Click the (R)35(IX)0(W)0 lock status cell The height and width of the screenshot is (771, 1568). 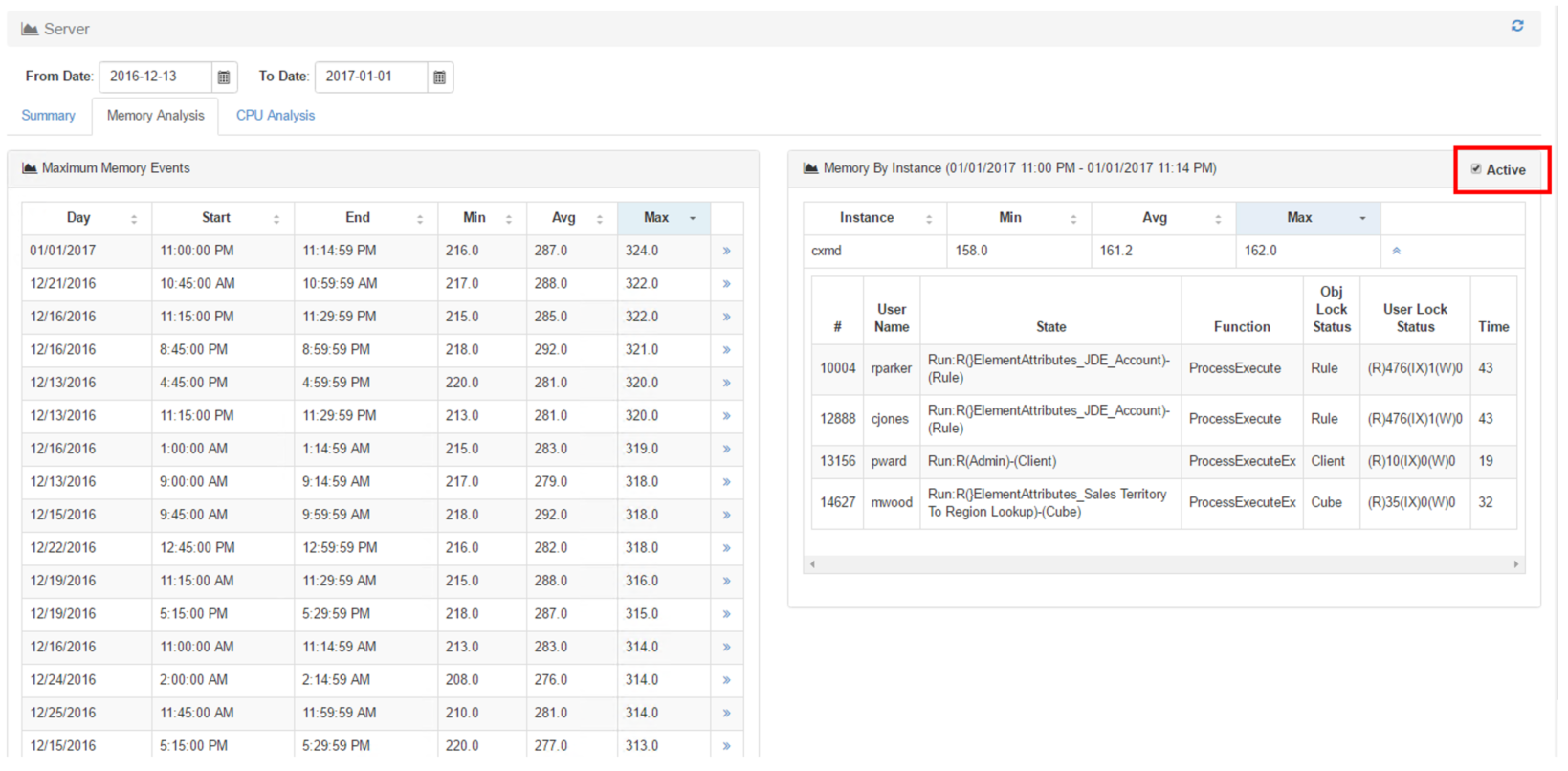[x=1415, y=502]
